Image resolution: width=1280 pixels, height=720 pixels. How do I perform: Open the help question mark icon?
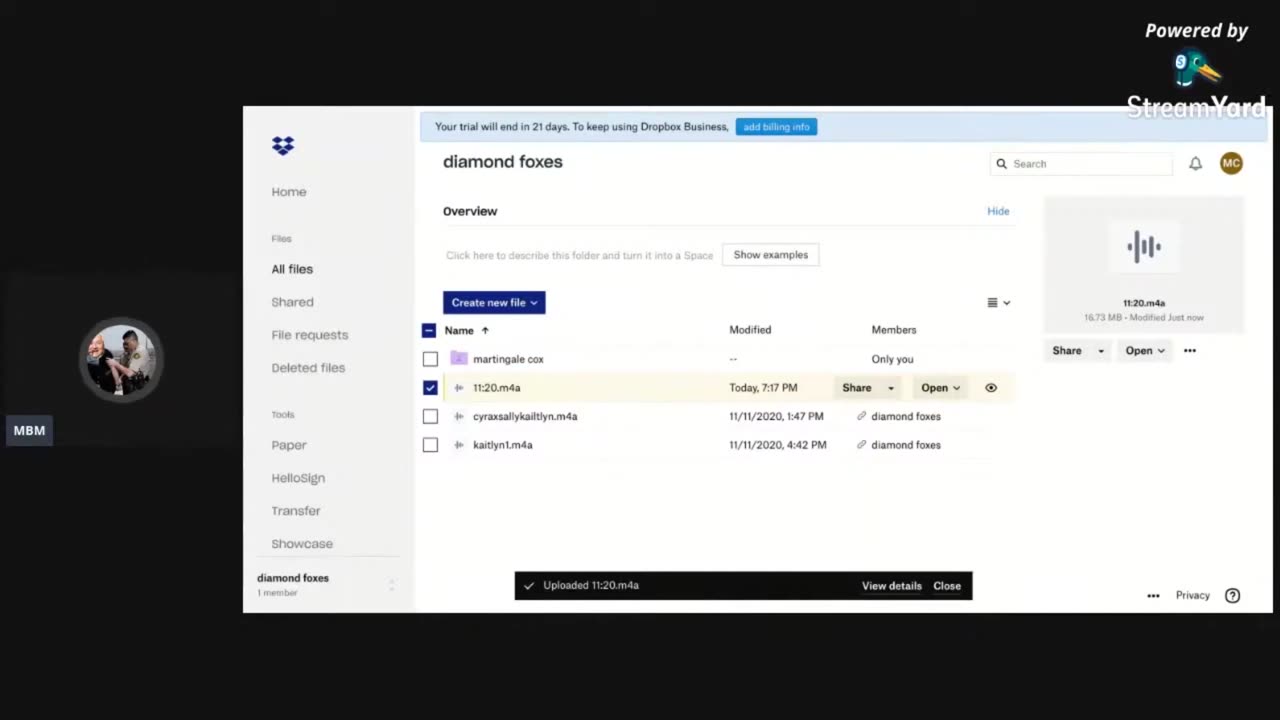click(1232, 595)
